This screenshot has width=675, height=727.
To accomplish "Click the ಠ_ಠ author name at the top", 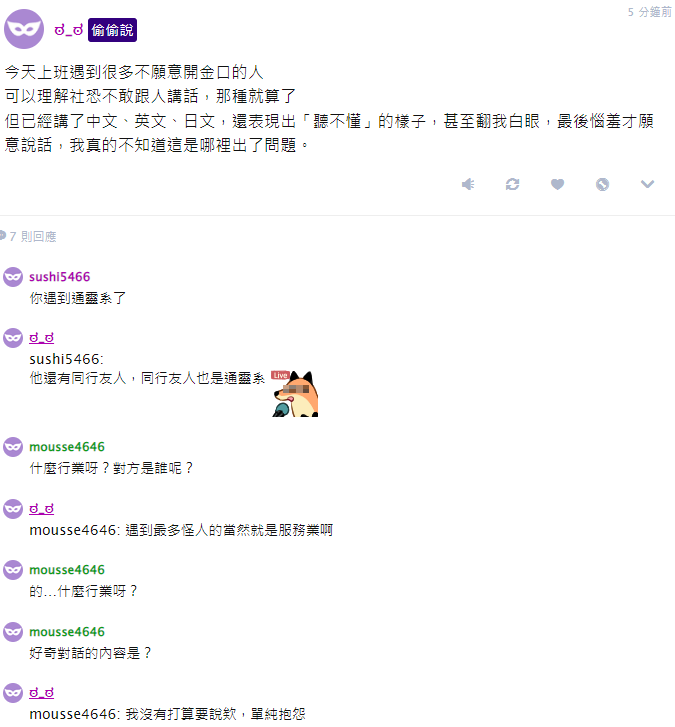I will point(69,30).
